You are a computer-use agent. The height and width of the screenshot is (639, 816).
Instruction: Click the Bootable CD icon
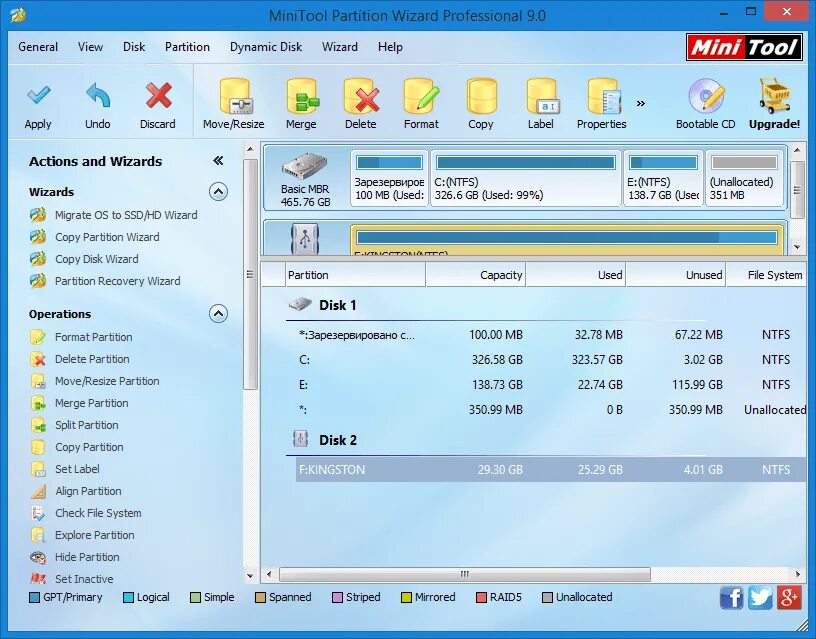pos(706,96)
